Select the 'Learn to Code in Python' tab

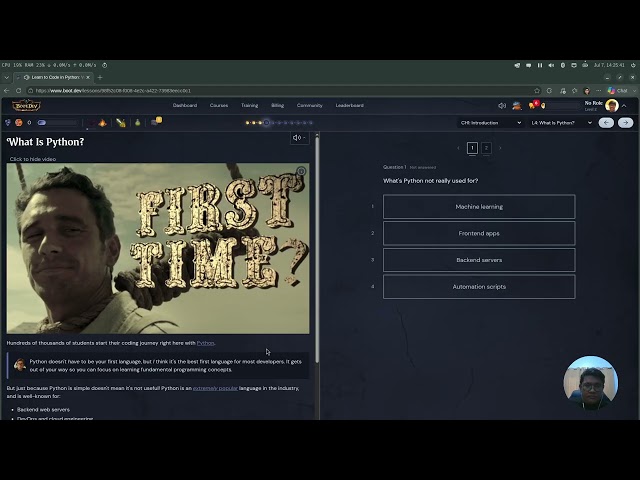tap(52, 77)
